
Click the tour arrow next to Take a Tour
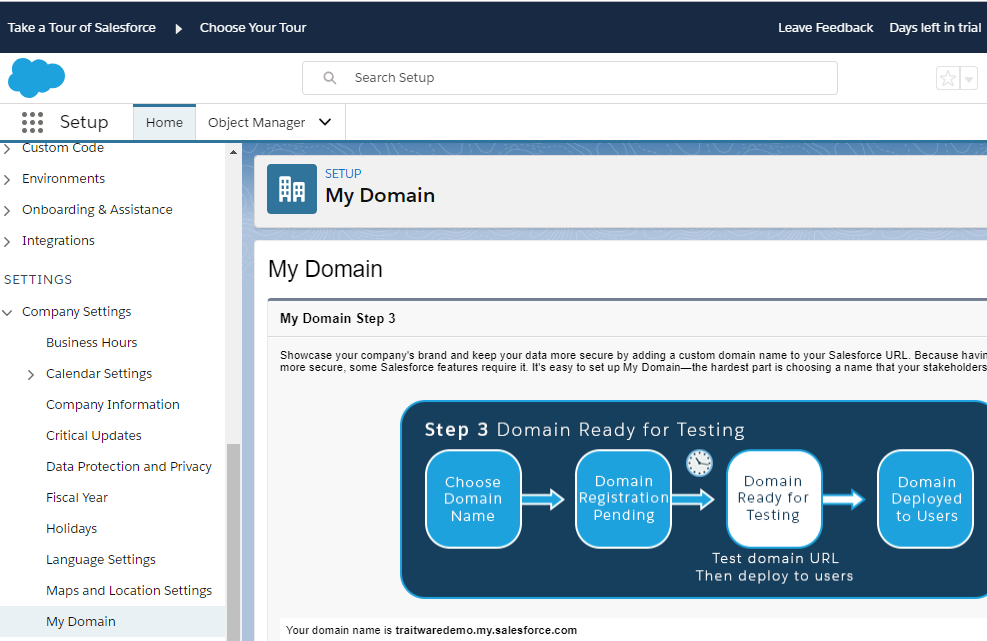pyautogui.click(x=178, y=28)
